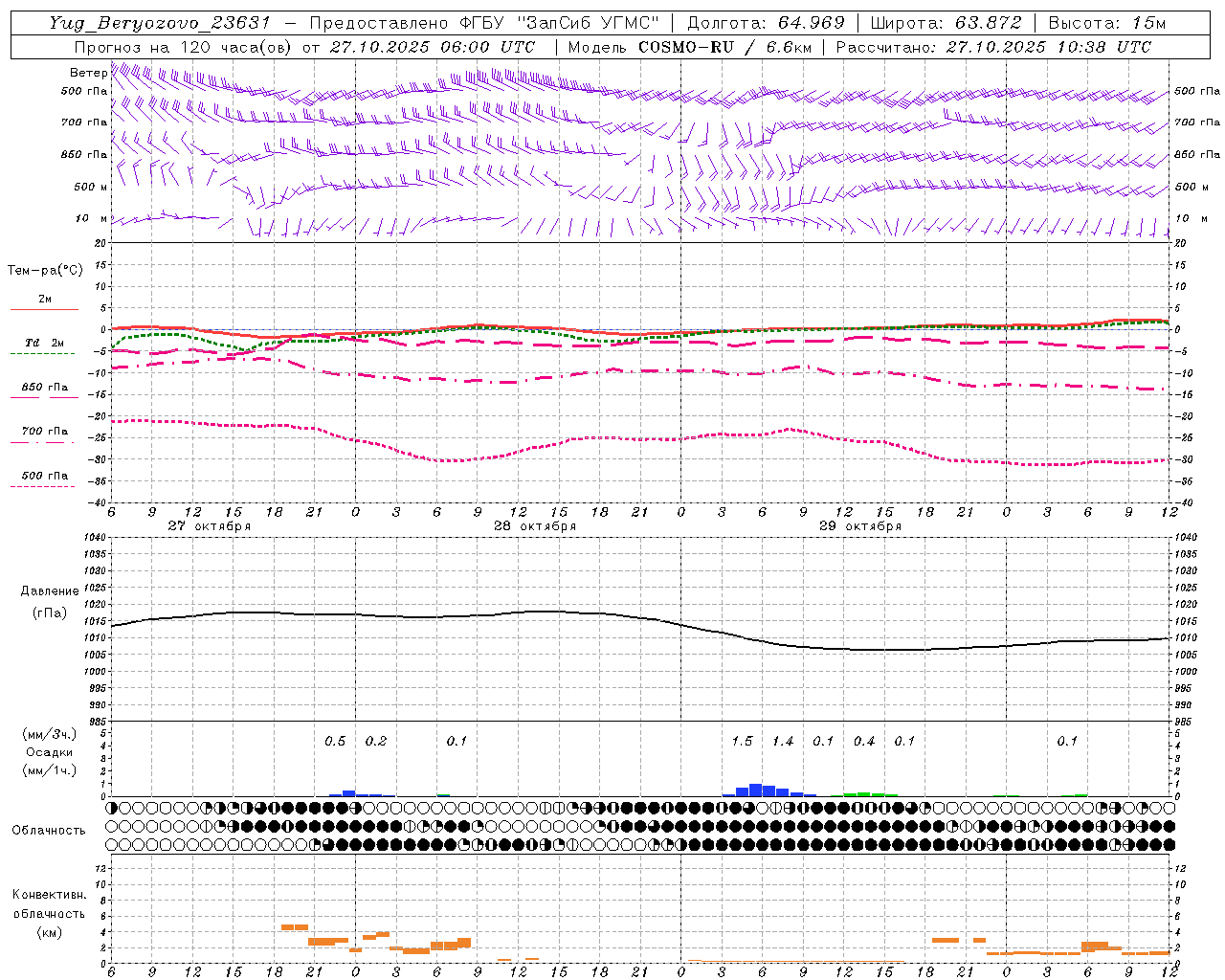The height and width of the screenshot is (980, 1225).
Task: Click the 29 октября date label
Action: pyautogui.click(x=859, y=526)
